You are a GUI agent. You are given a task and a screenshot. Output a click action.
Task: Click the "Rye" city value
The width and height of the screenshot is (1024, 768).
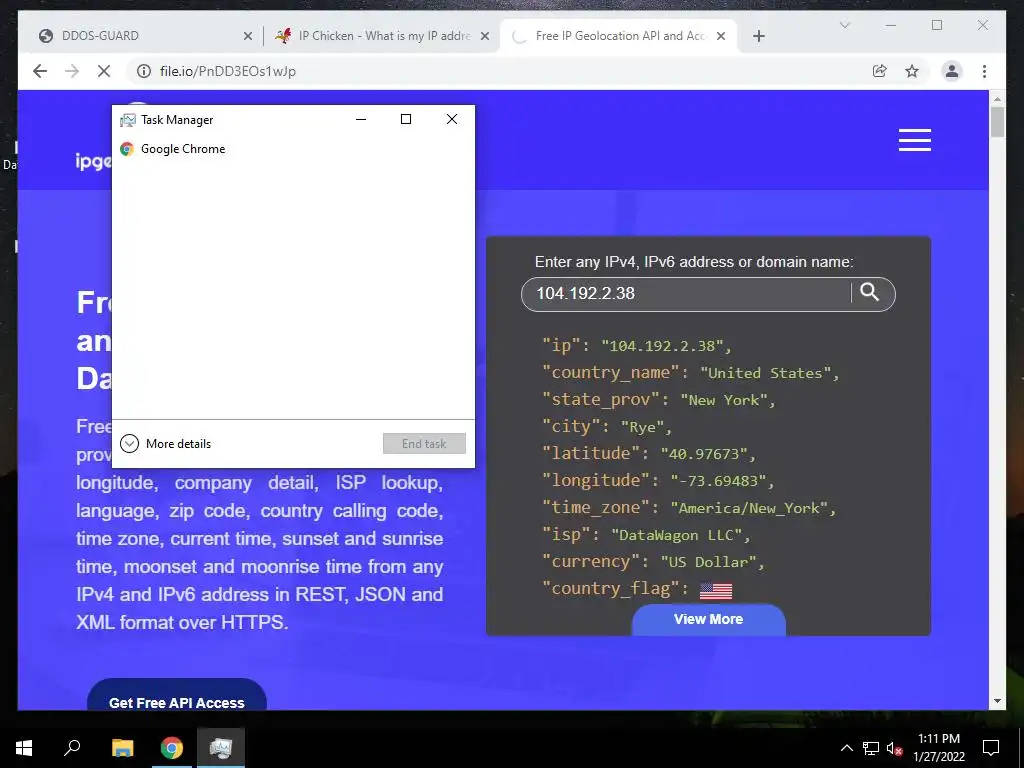(x=643, y=427)
